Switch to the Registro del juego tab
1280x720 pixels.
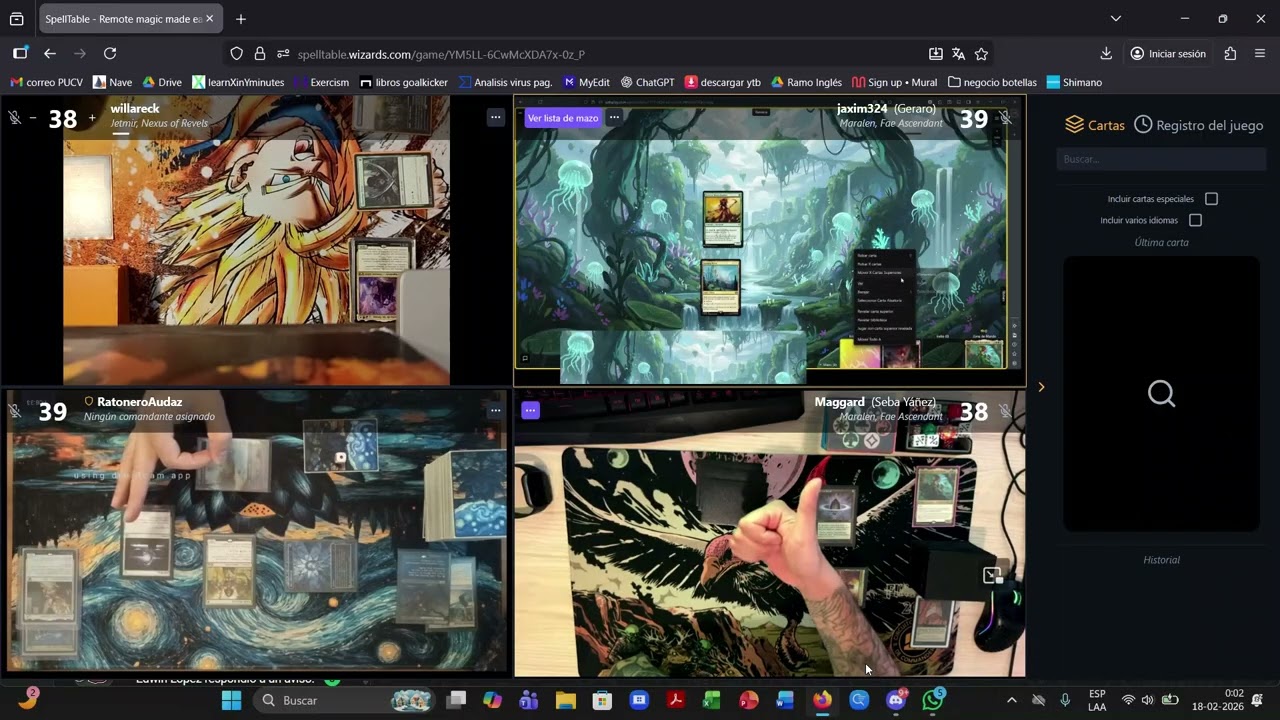[1199, 125]
